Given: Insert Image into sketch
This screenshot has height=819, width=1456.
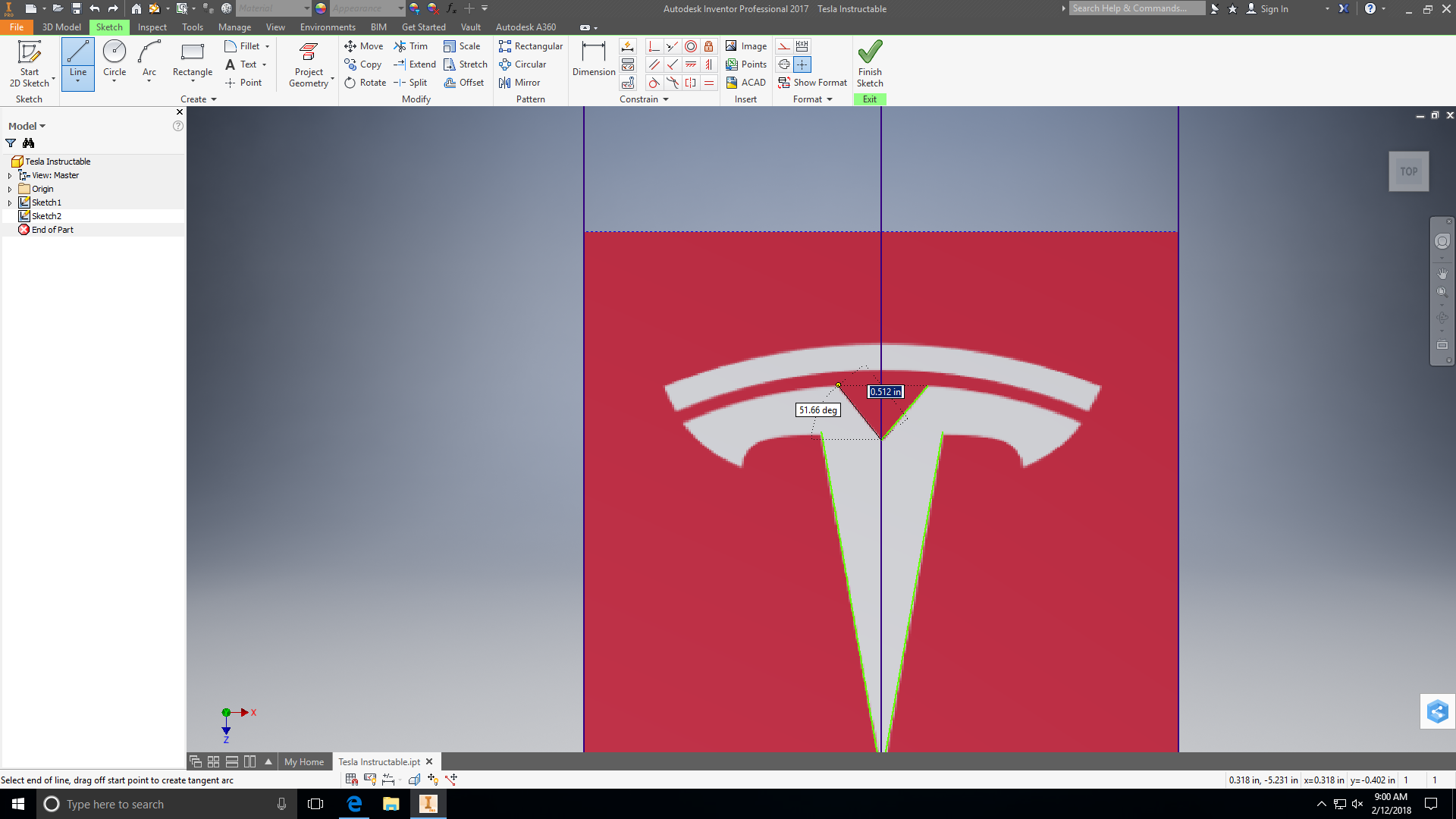Looking at the screenshot, I should [746, 46].
